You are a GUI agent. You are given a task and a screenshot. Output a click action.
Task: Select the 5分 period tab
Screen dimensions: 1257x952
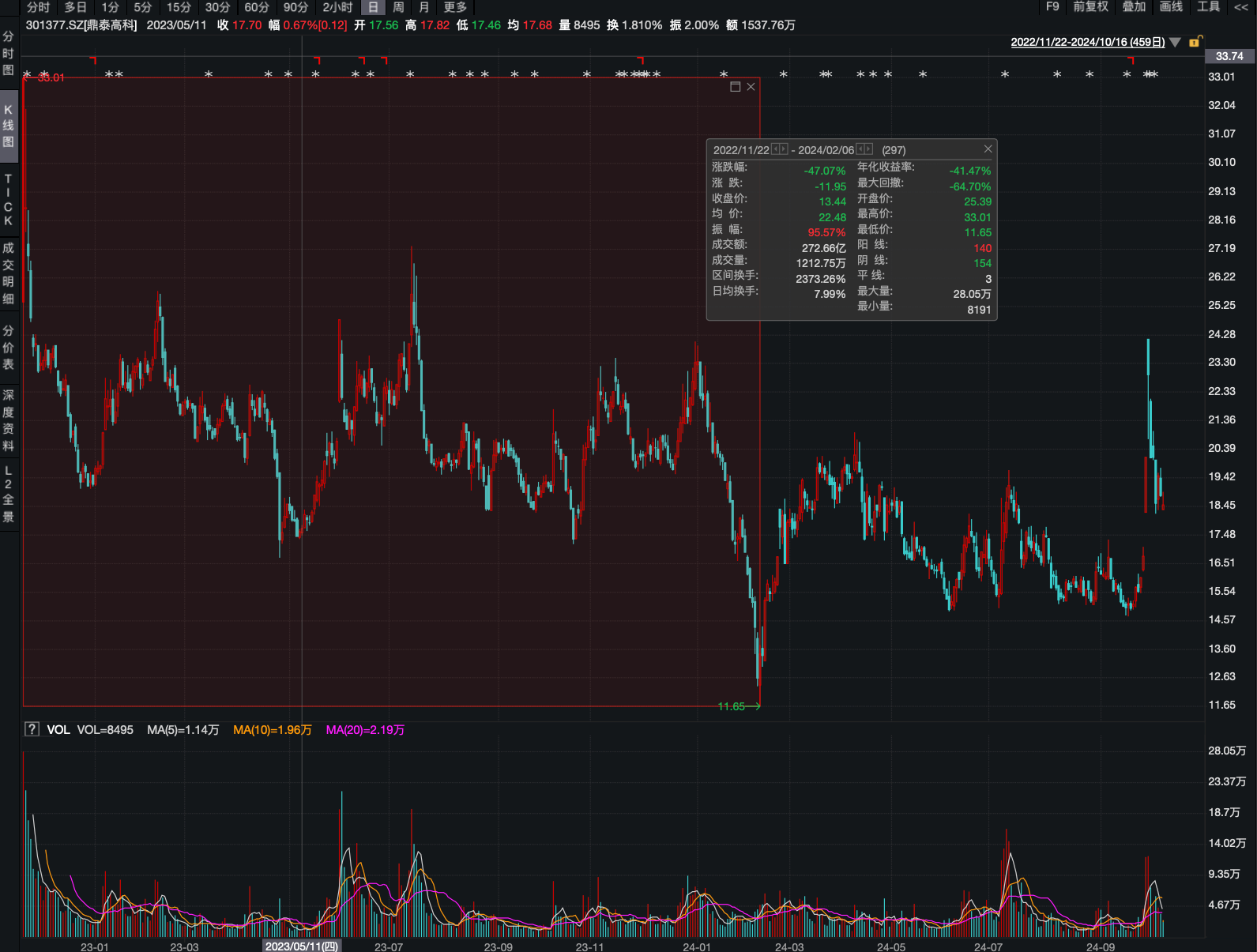tap(142, 7)
